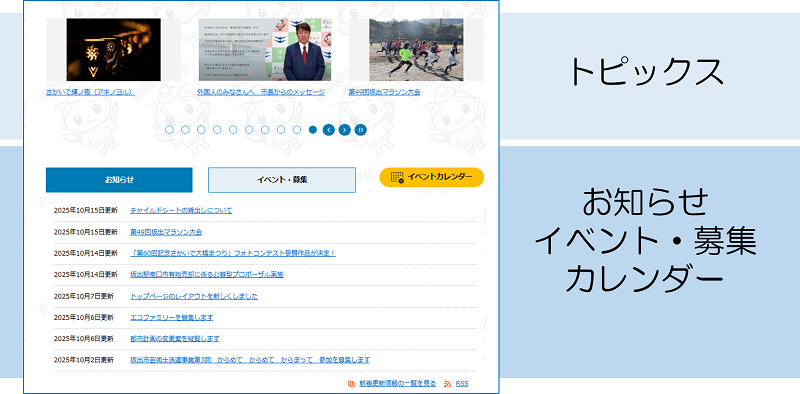Jump to the first carousel dot
The width and height of the screenshot is (800, 394).
(169, 130)
